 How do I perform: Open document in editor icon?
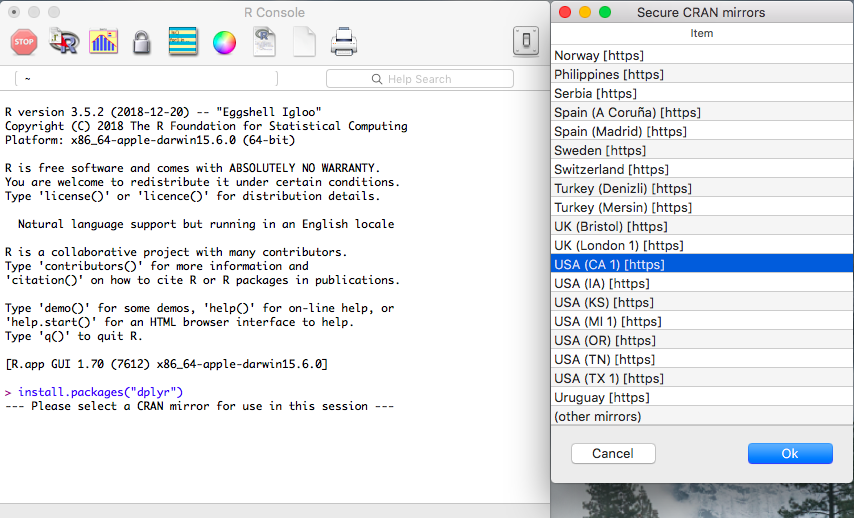[x=264, y=42]
